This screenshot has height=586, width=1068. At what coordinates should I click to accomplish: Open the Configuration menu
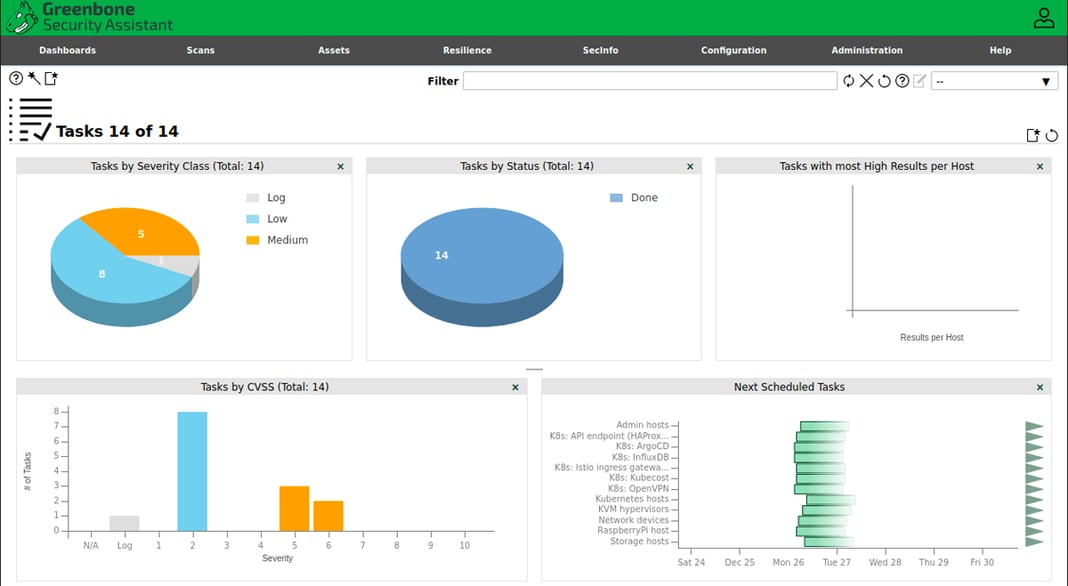pos(733,50)
